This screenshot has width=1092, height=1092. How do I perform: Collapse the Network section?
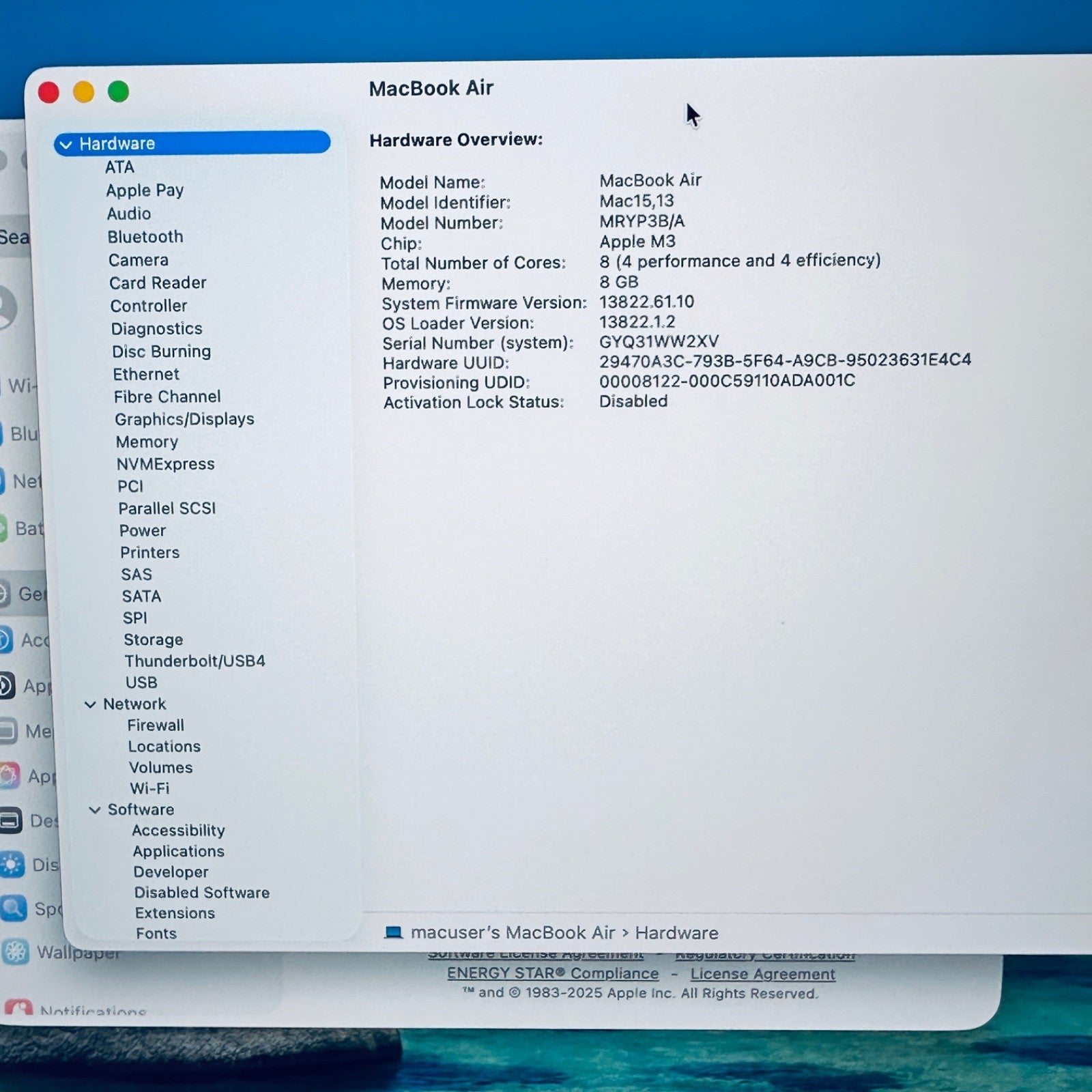point(91,704)
